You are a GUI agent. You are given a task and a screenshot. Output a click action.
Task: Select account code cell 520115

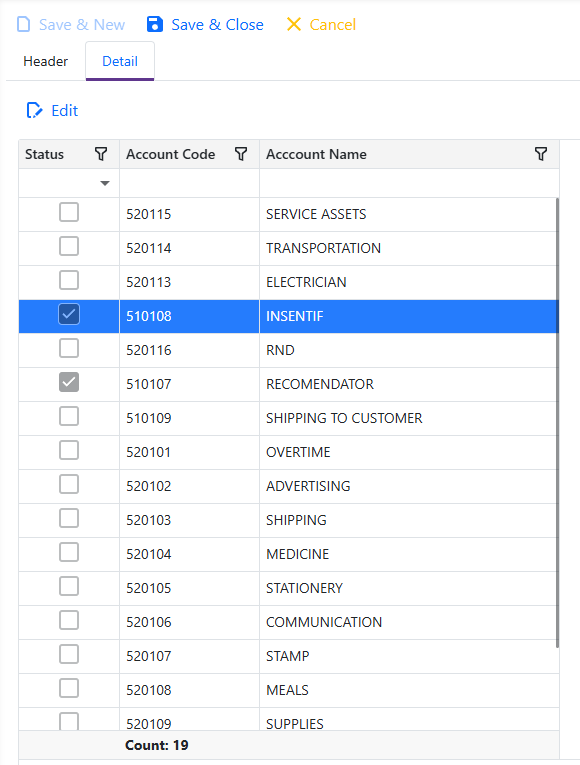pos(189,215)
